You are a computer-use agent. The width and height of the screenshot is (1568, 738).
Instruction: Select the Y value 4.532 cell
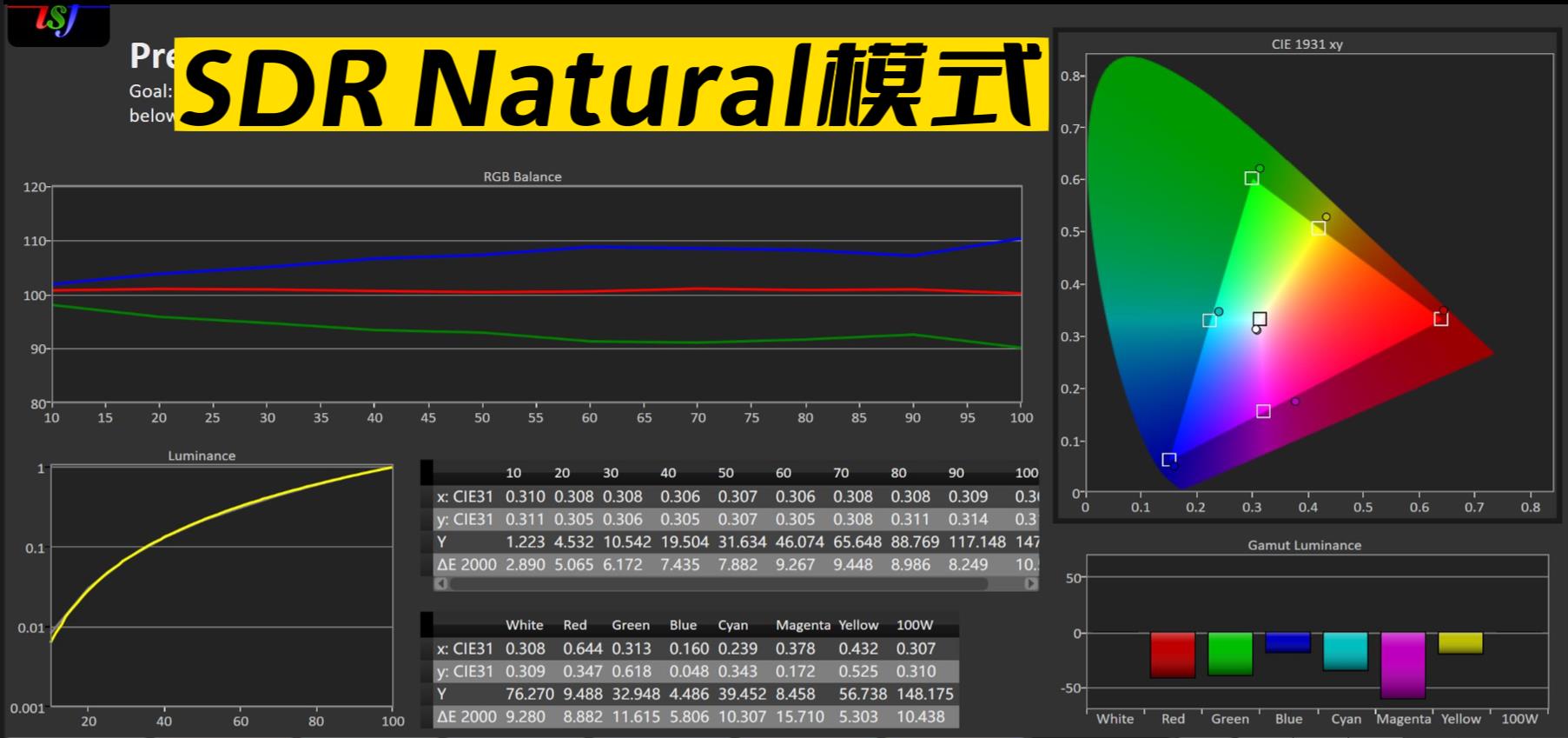(x=573, y=542)
